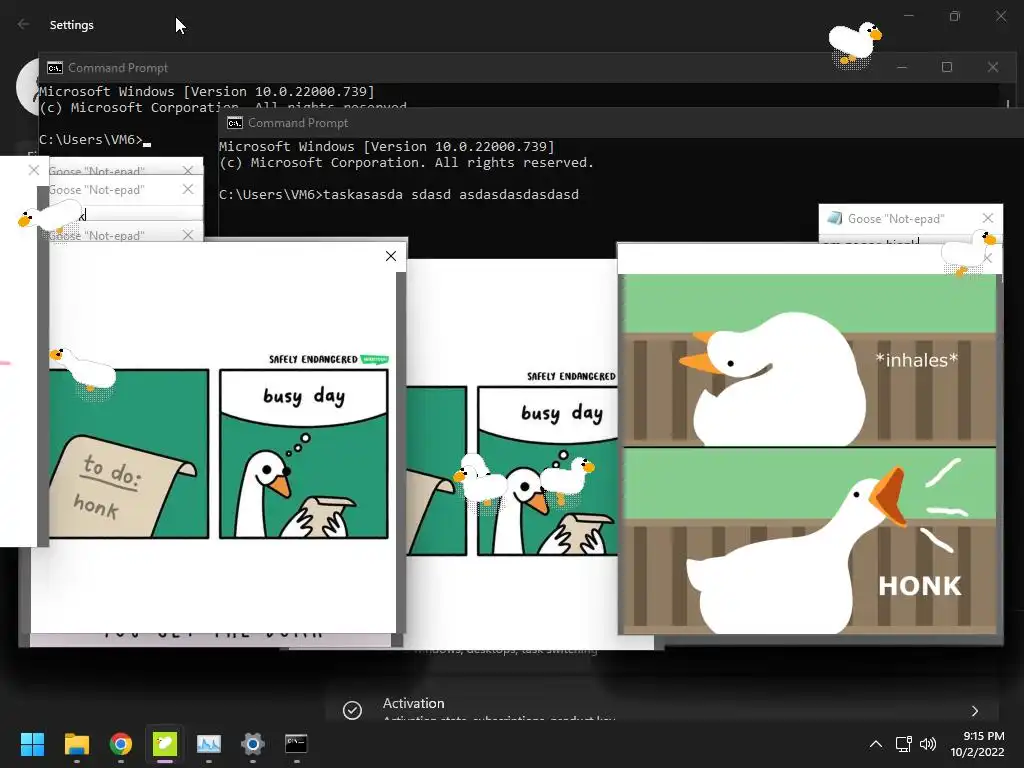
Task: Click the goose walking over the 'to do' comic
Action: click(84, 370)
